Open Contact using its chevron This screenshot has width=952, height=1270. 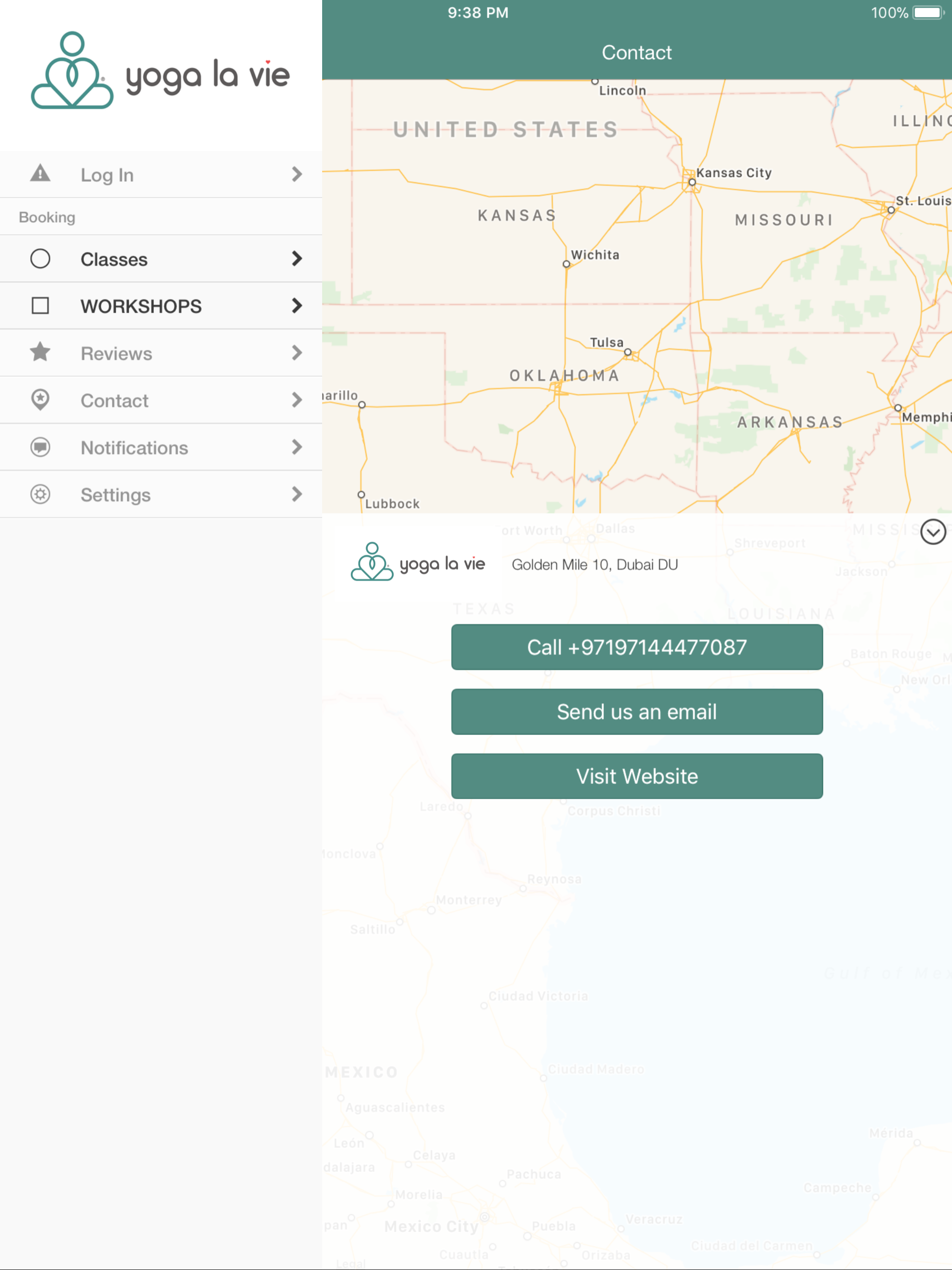click(297, 400)
